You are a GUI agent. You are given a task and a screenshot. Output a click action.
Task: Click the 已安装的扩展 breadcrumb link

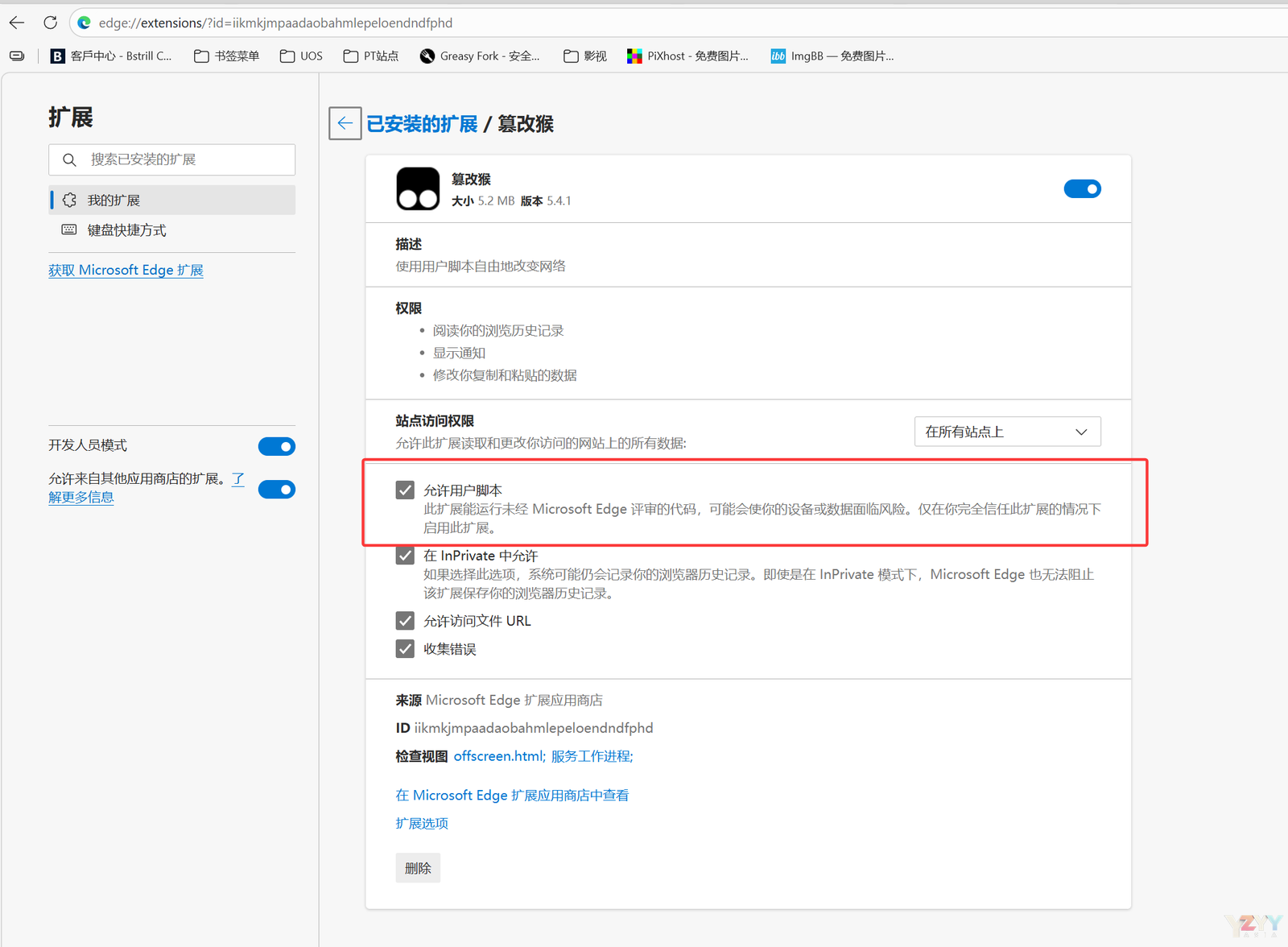[422, 124]
